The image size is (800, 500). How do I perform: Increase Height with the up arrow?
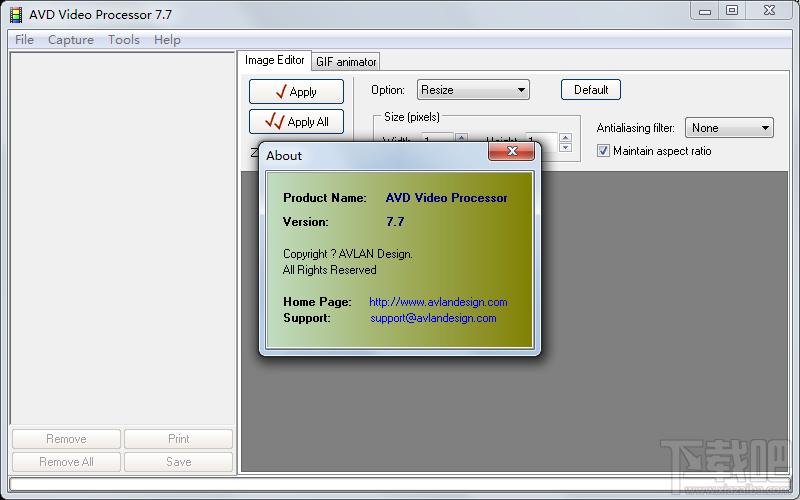coord(565,138)
